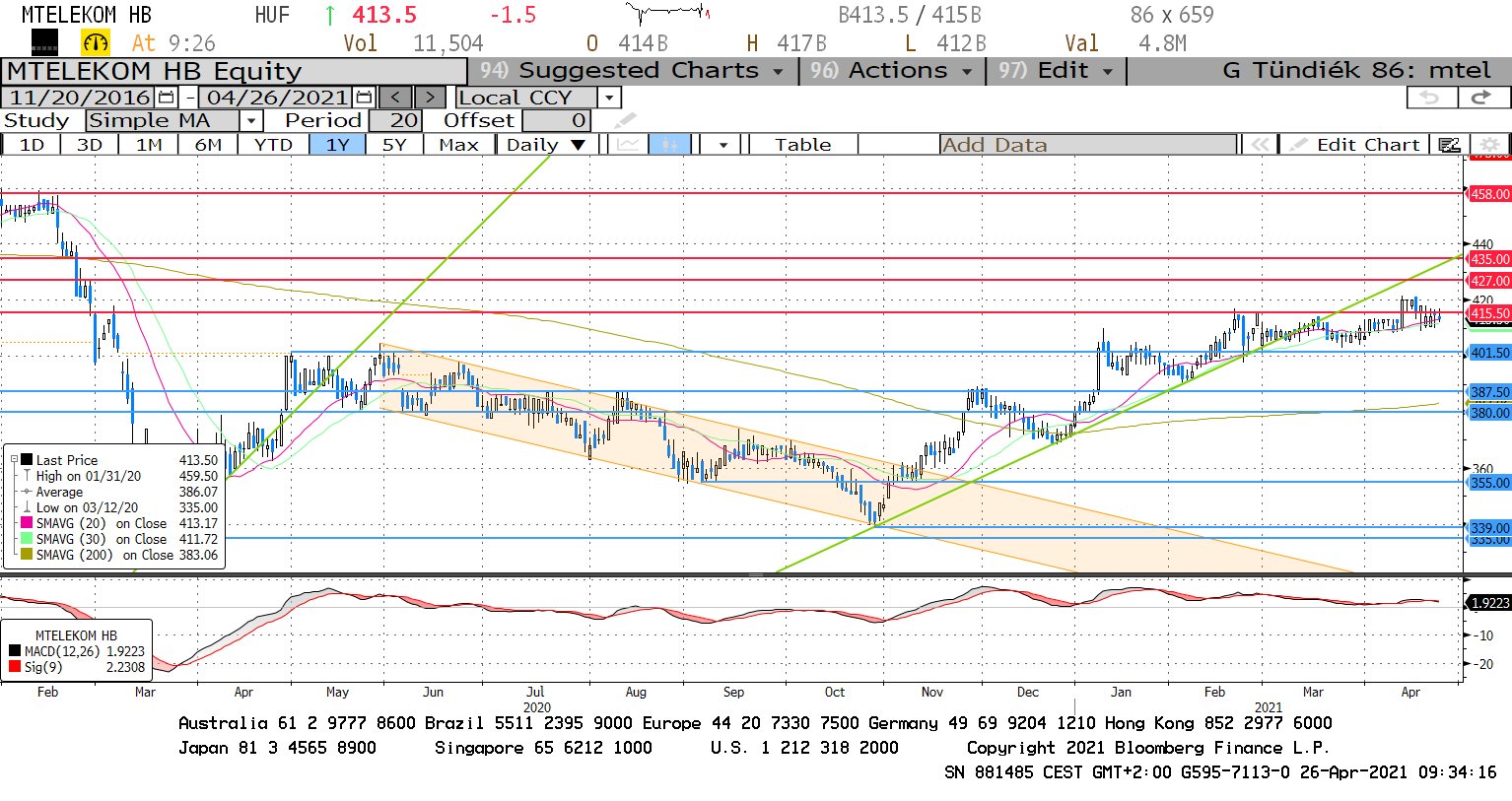Screen dimensions: 1512x801
Task: Click the Offset value field
Action: point(557,121)
